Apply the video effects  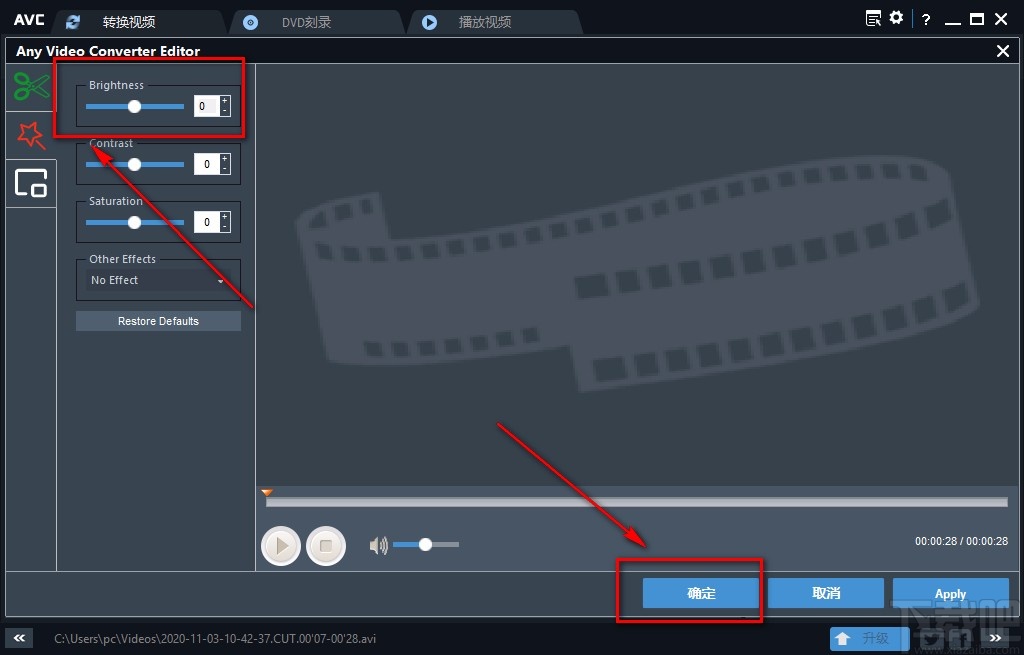point(949,592)
